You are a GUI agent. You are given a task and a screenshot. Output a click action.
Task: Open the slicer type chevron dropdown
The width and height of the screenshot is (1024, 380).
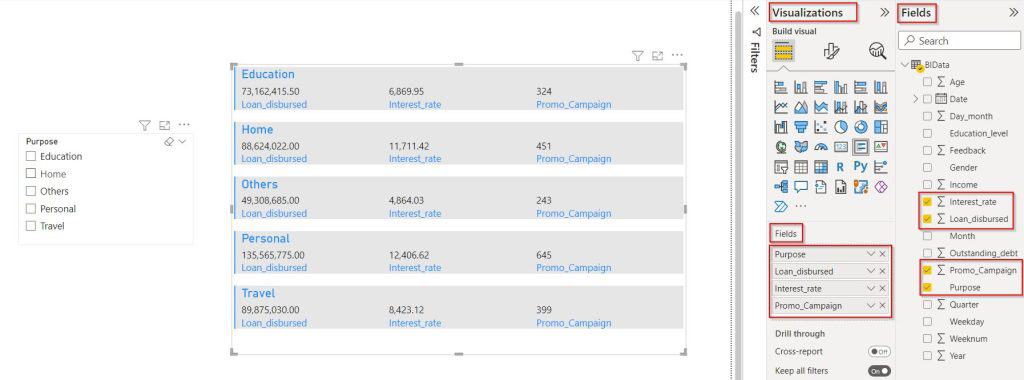point(182,141)
